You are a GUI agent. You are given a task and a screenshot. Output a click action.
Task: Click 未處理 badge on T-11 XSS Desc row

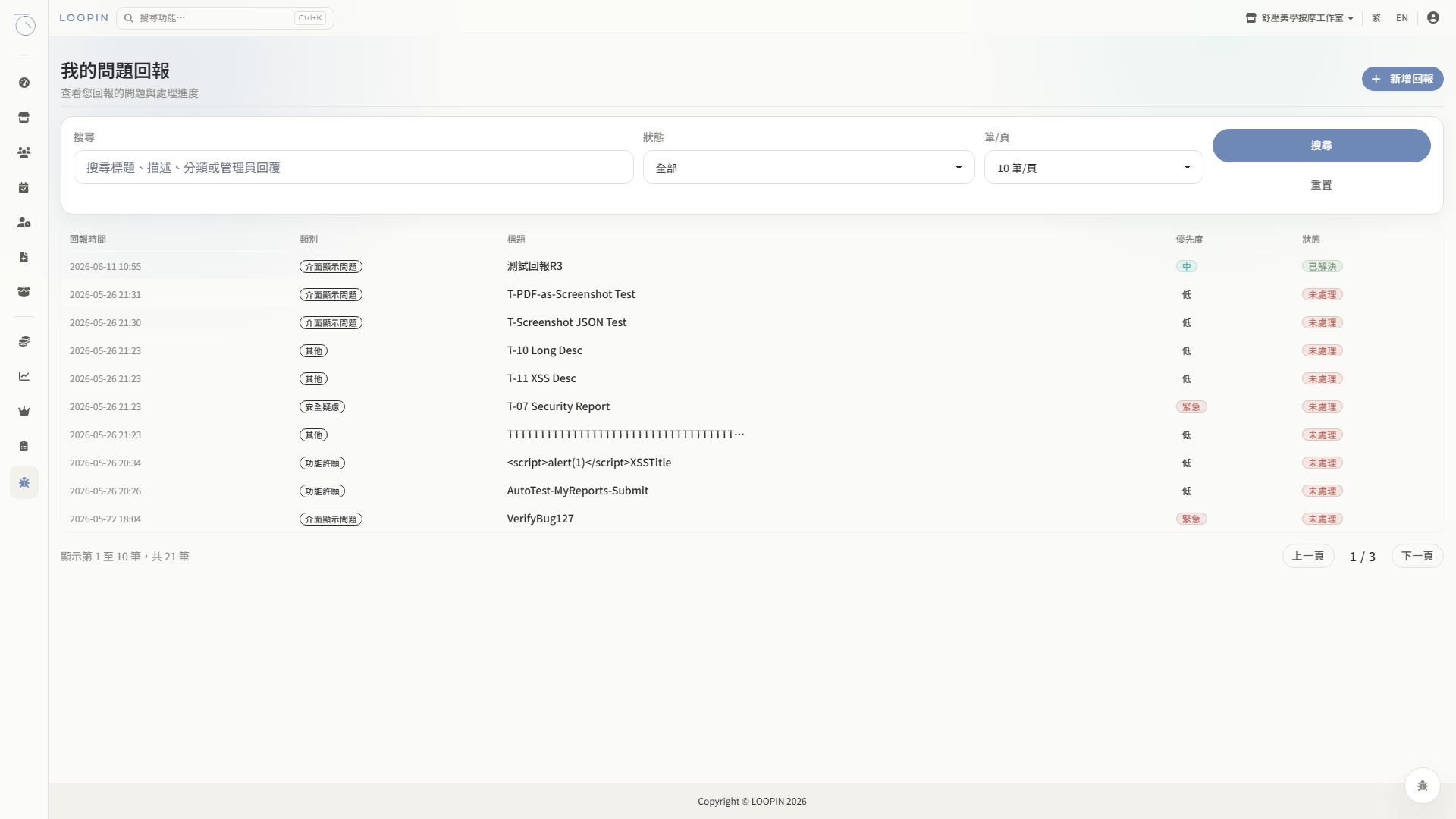[x=1323, y=379]
